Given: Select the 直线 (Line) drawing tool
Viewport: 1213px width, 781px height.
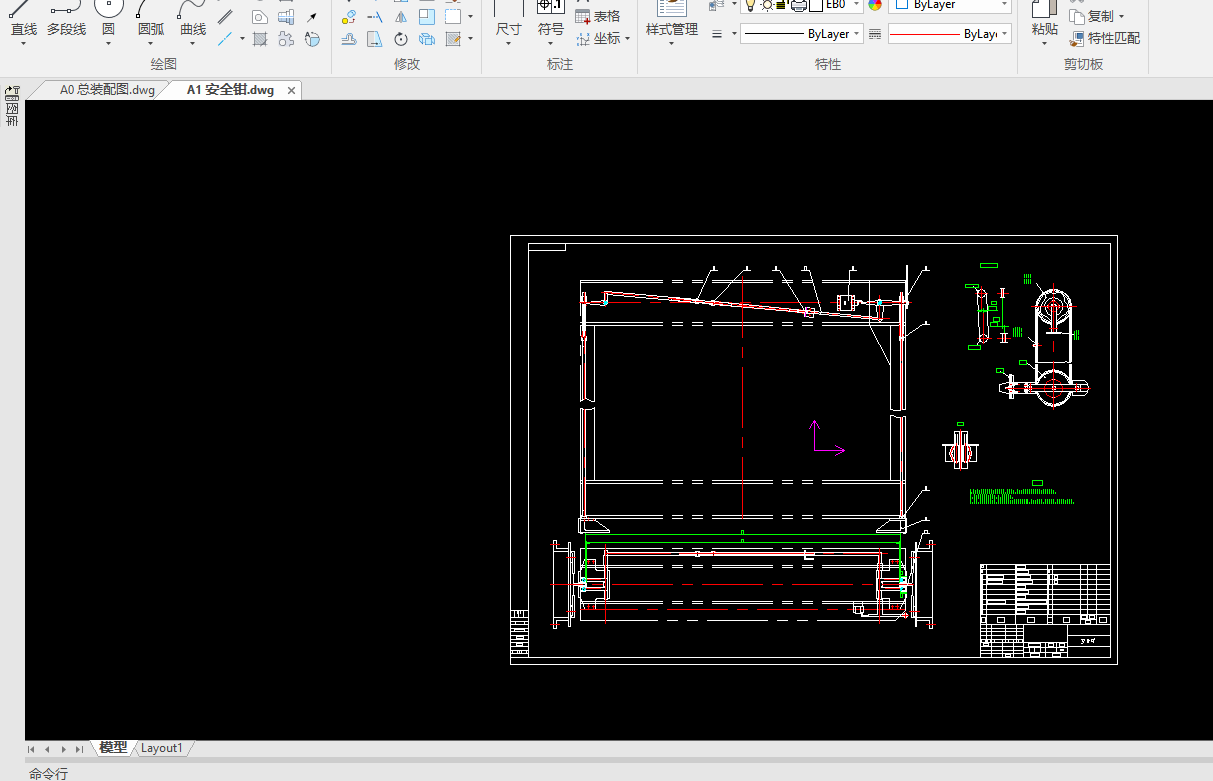Looking at the screenshot, I should (24, 22).
